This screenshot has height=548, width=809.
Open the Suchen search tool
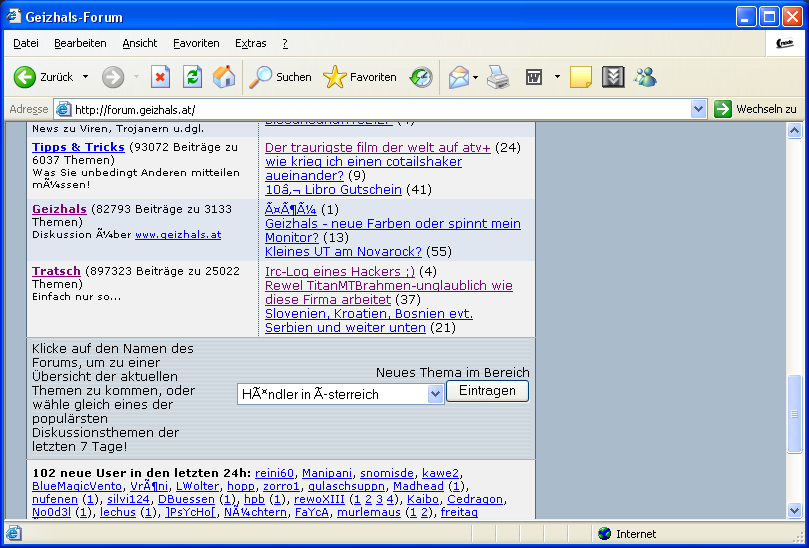click(x=280, y=77)
